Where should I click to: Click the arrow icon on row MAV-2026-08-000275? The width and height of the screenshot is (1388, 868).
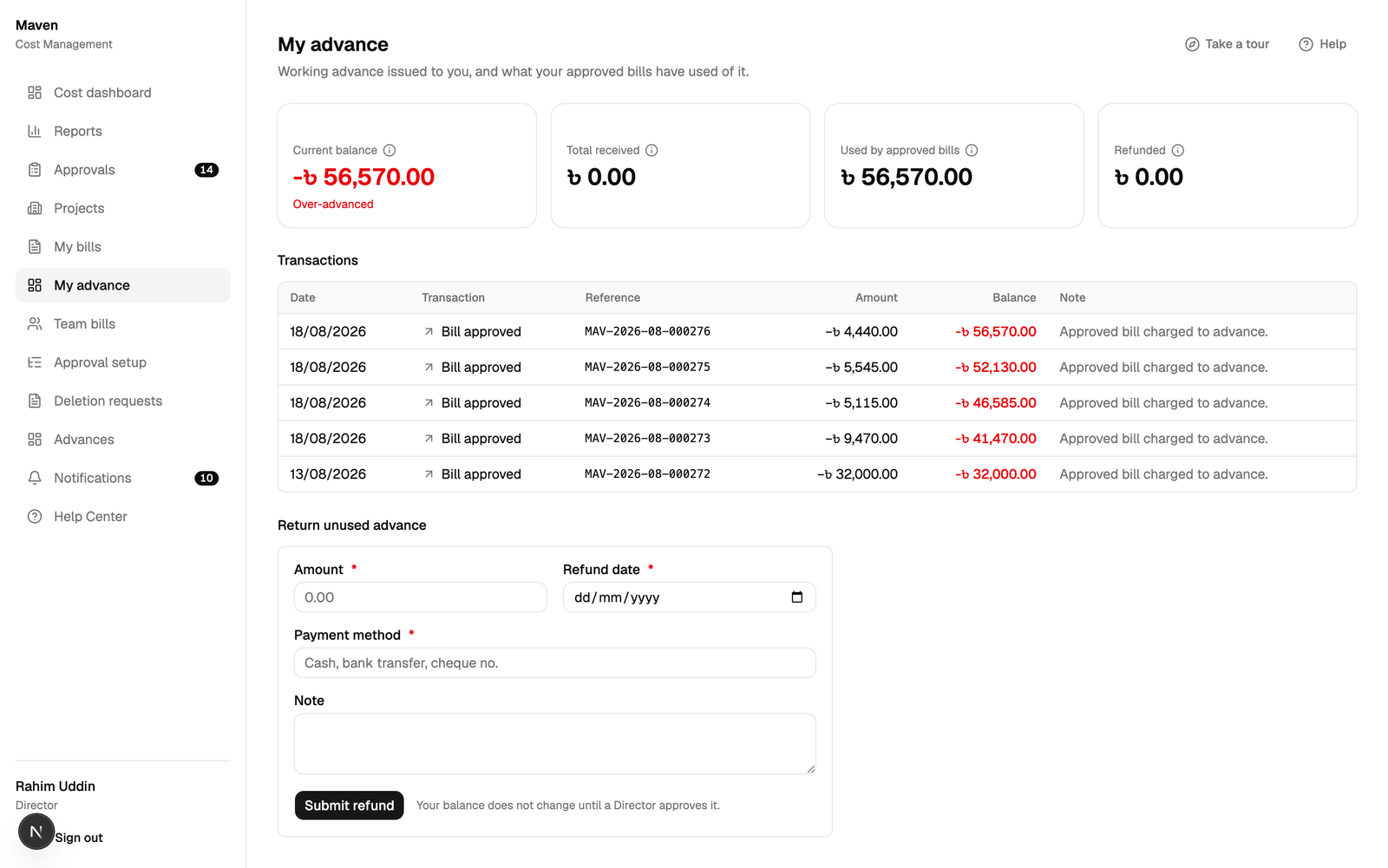point(429,368)
